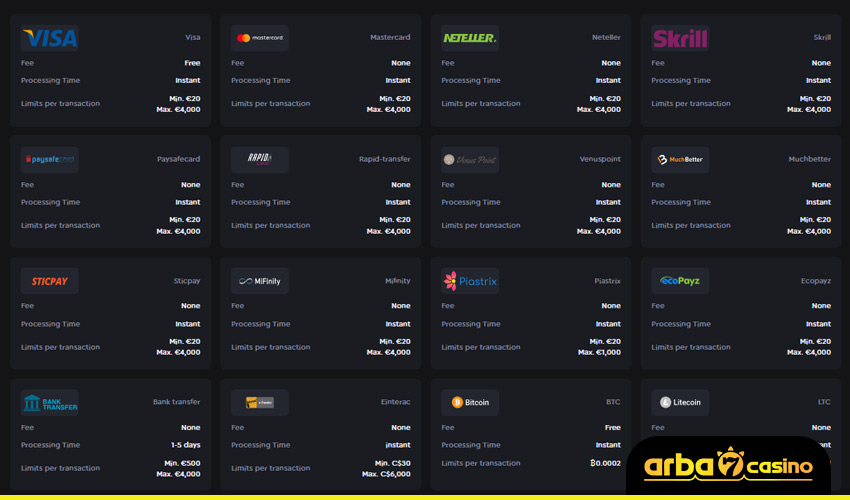Select the Litecoin logo

(x=680, y=402)
